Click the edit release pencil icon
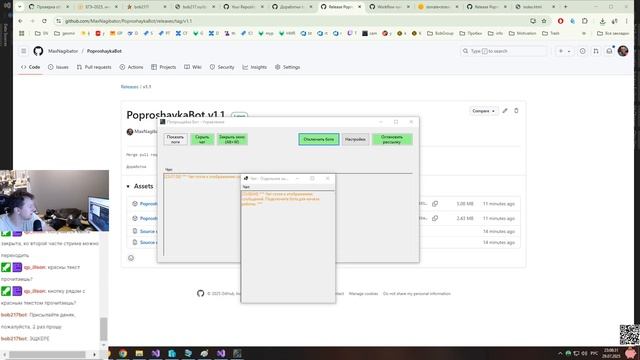This screenshot has width=640, height=360. 505,111
